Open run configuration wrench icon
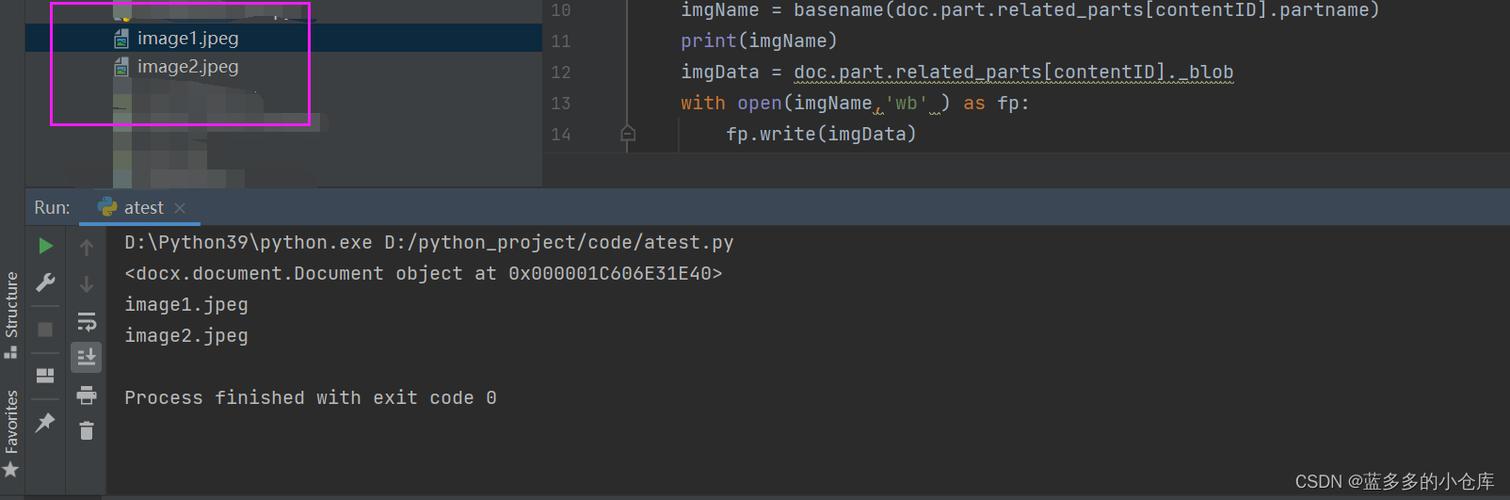This screenshot has height=500, width=1510. point(46,283)
